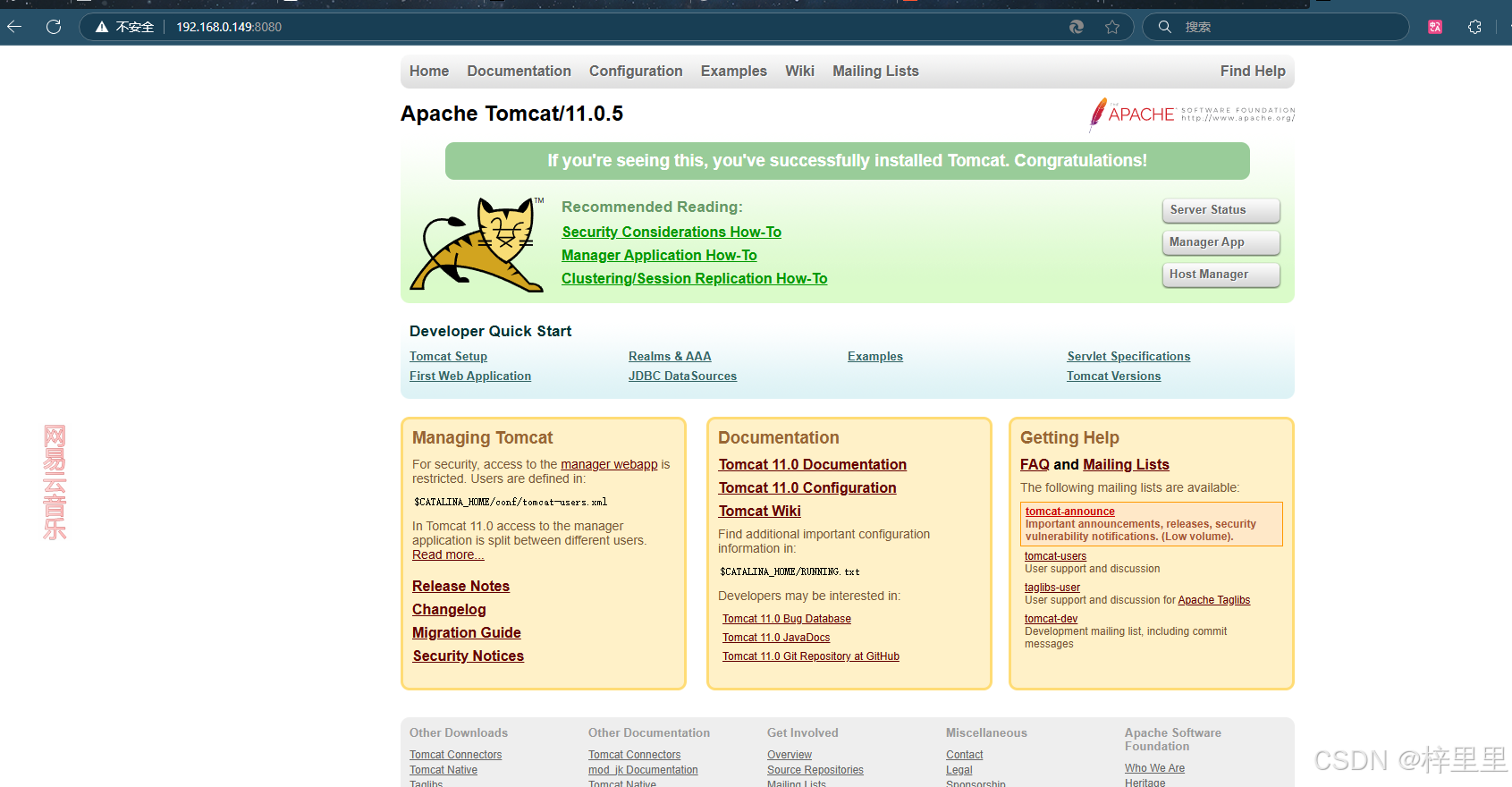The height and width of the screenshot is (787, 1512).
Task: Open the tomcat-announce mailing list
Action: [x=1069, y=512]
